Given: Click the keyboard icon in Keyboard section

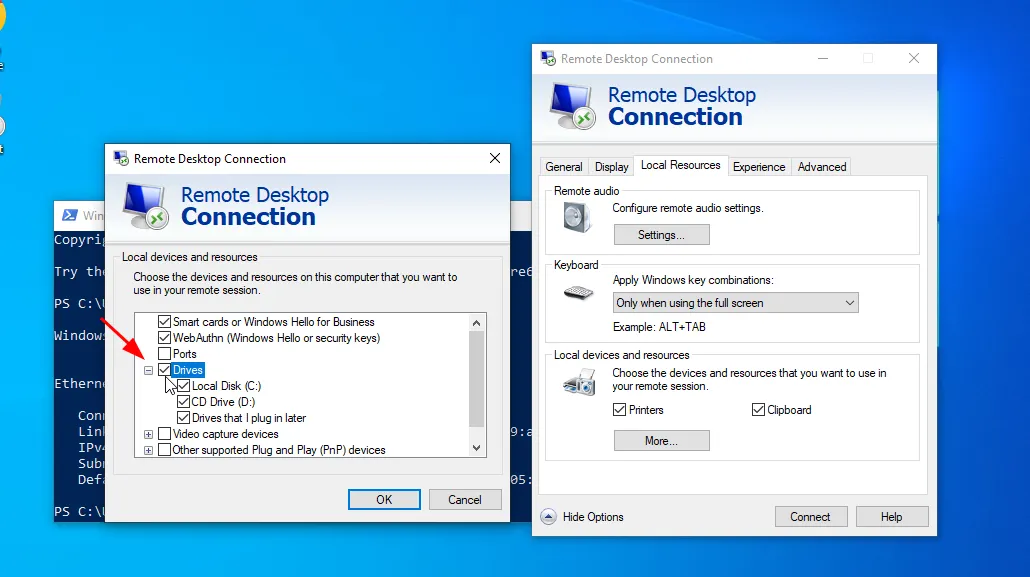Looking at the screenshot, I should point(577,293).
